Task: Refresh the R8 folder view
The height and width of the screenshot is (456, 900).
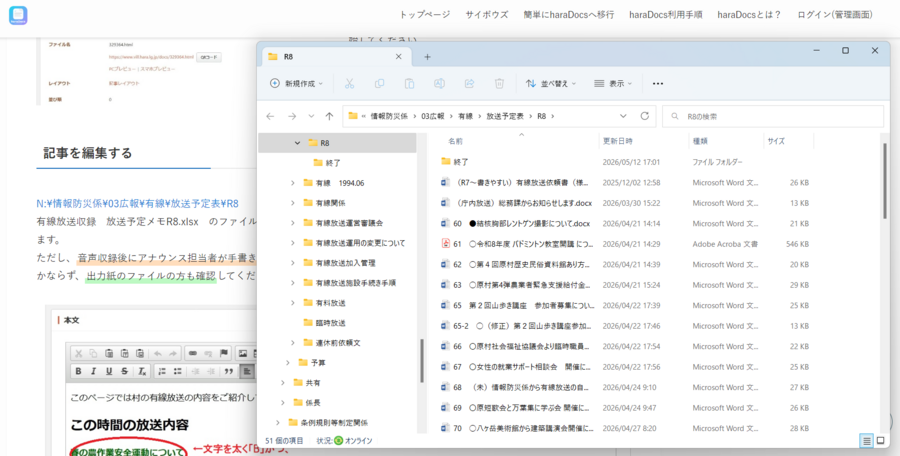Action: (645, 116)
